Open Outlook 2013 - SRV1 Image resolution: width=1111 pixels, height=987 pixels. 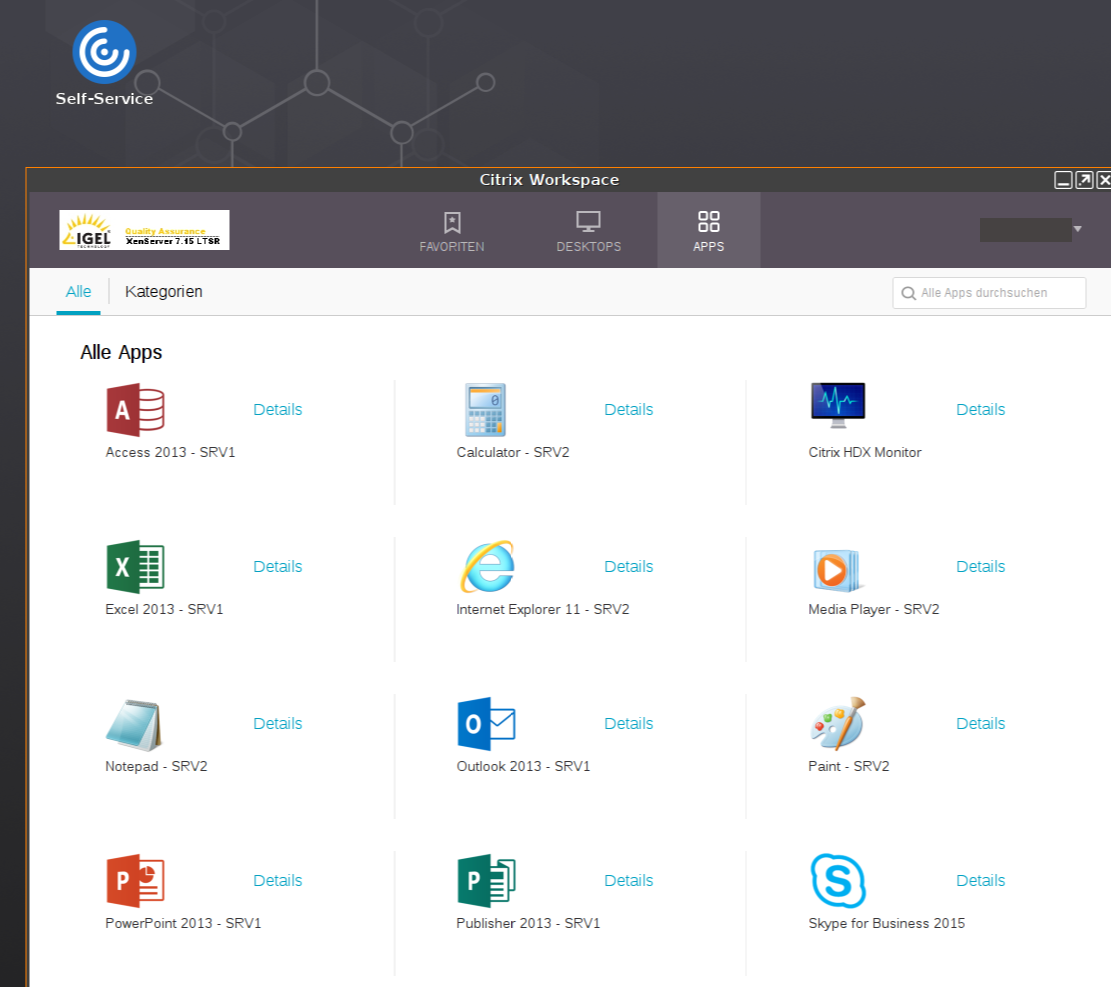487,723
